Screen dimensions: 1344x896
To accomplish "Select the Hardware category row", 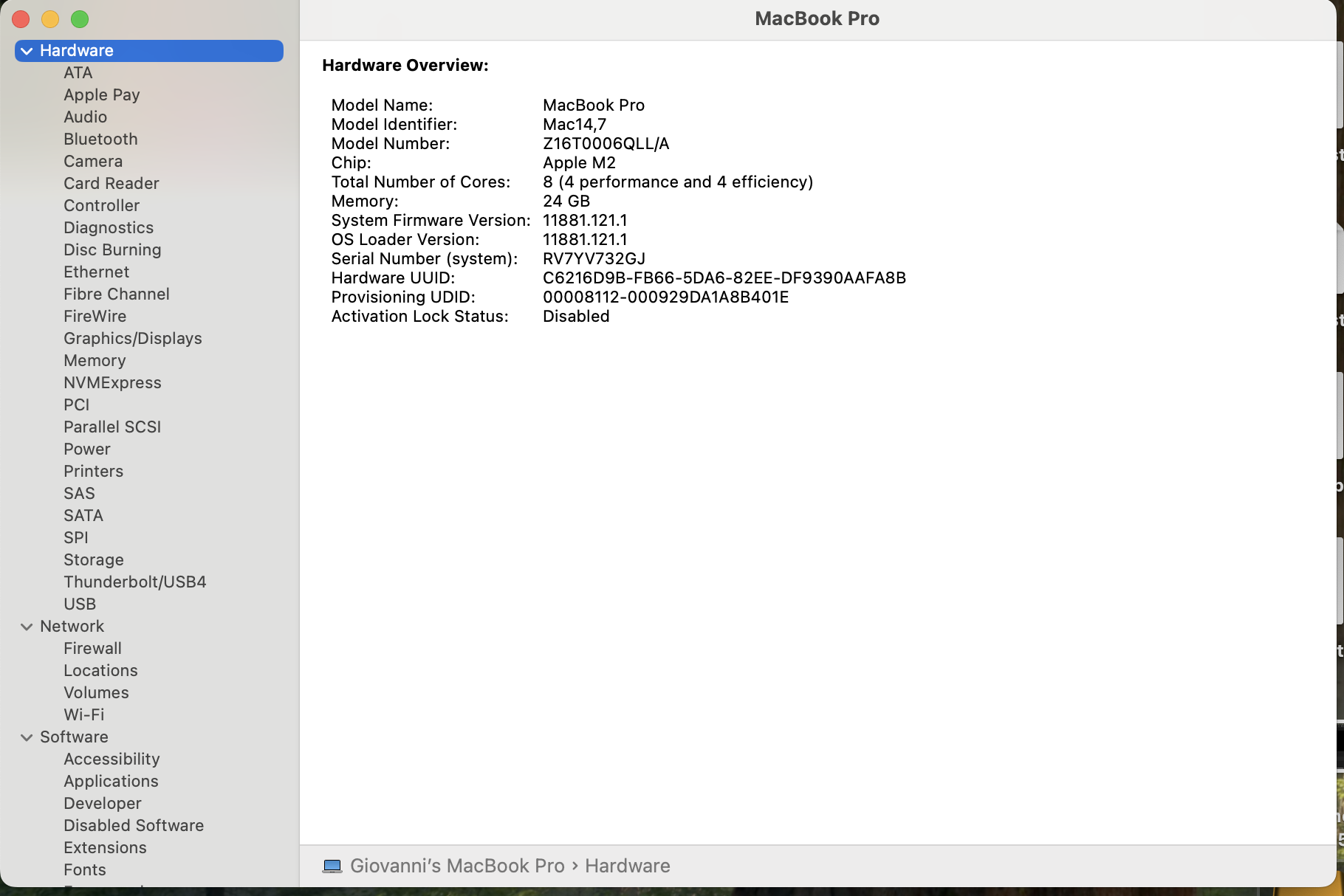I will (149, 51).
